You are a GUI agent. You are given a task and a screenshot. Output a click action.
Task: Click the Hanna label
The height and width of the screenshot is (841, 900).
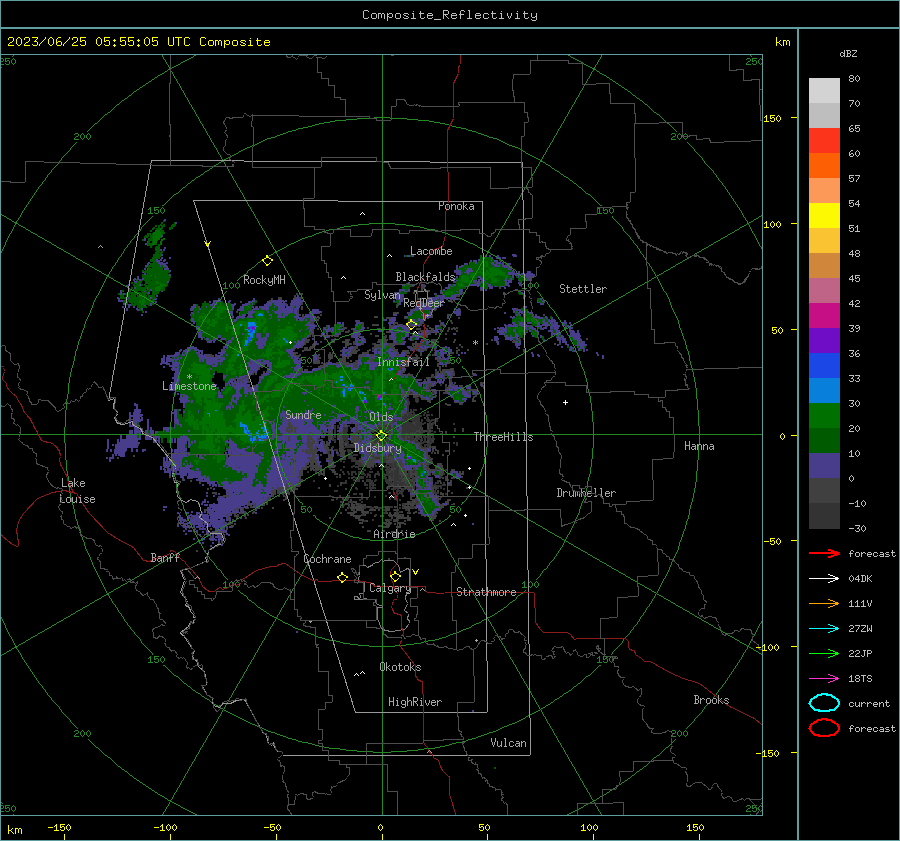(x=699, y=446)
